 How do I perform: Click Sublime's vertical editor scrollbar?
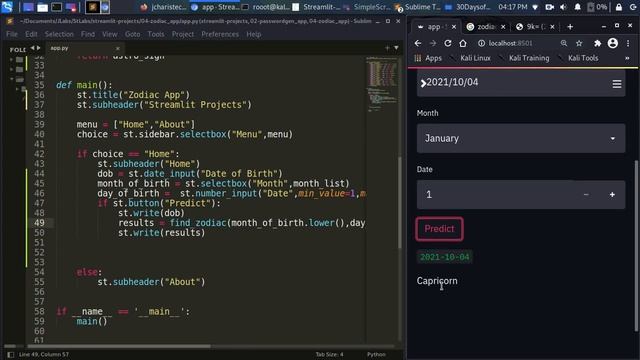(x=400, y=202)
